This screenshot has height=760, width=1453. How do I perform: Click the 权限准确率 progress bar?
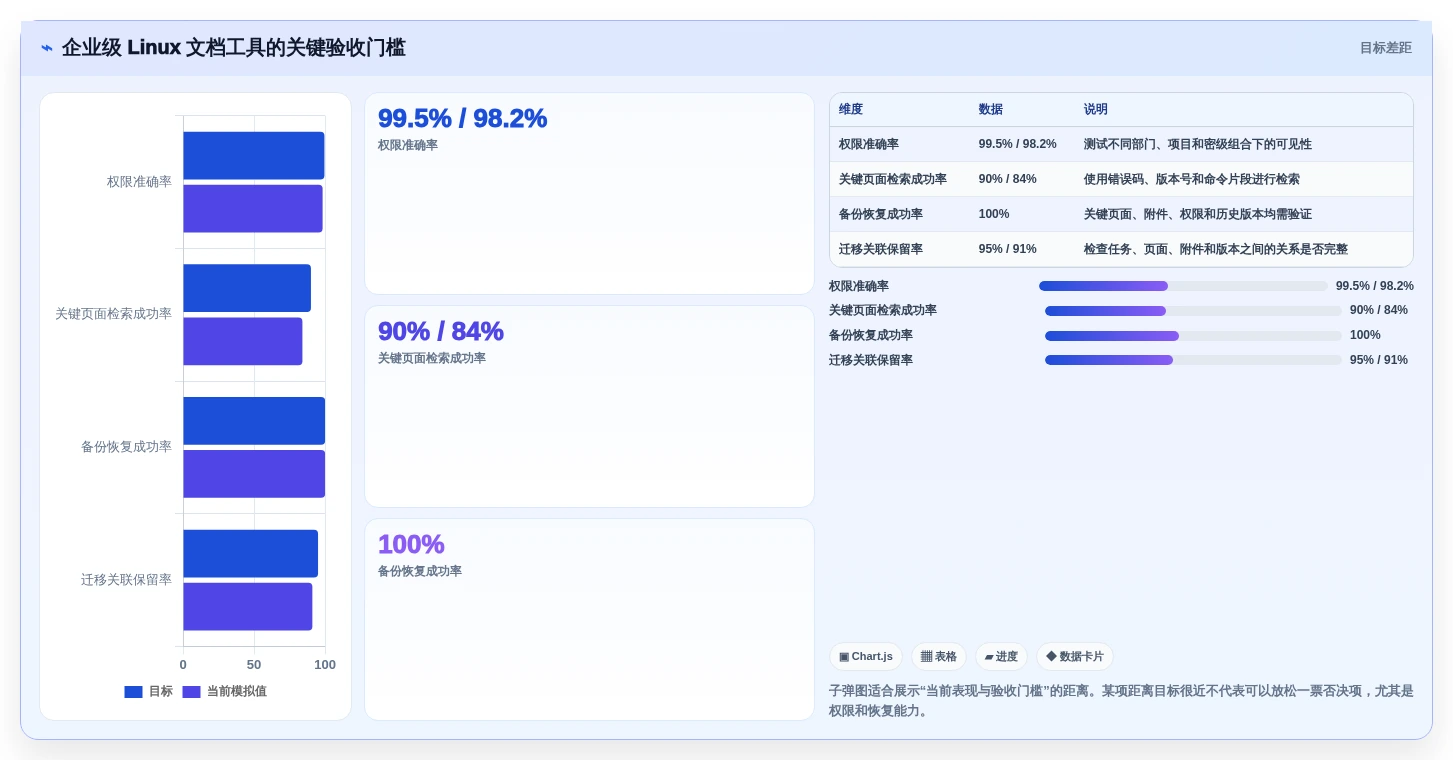(x=1183, y=286)
